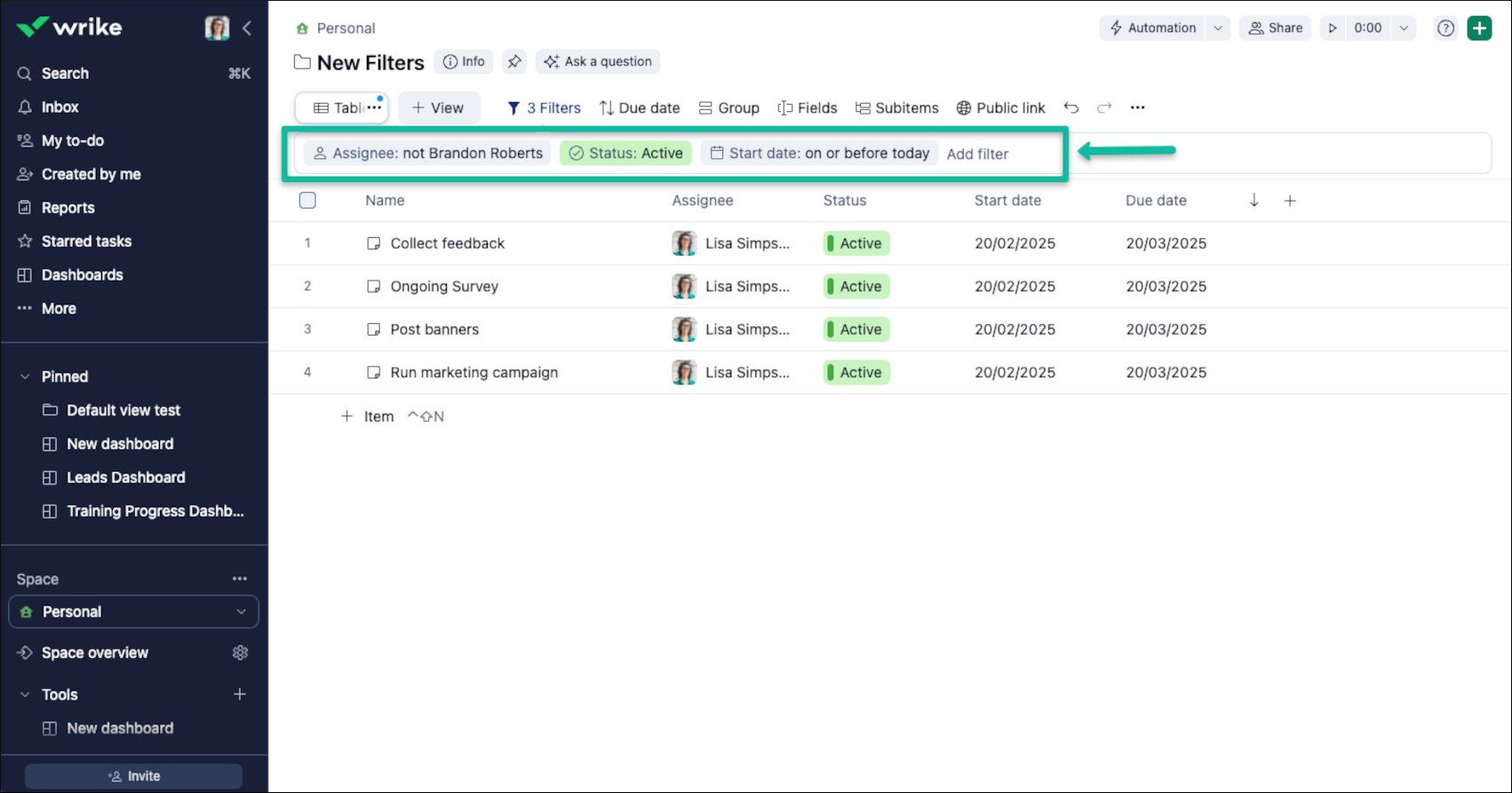
Task: Open Space options three-dot menu
Action: tap(240, 579)
